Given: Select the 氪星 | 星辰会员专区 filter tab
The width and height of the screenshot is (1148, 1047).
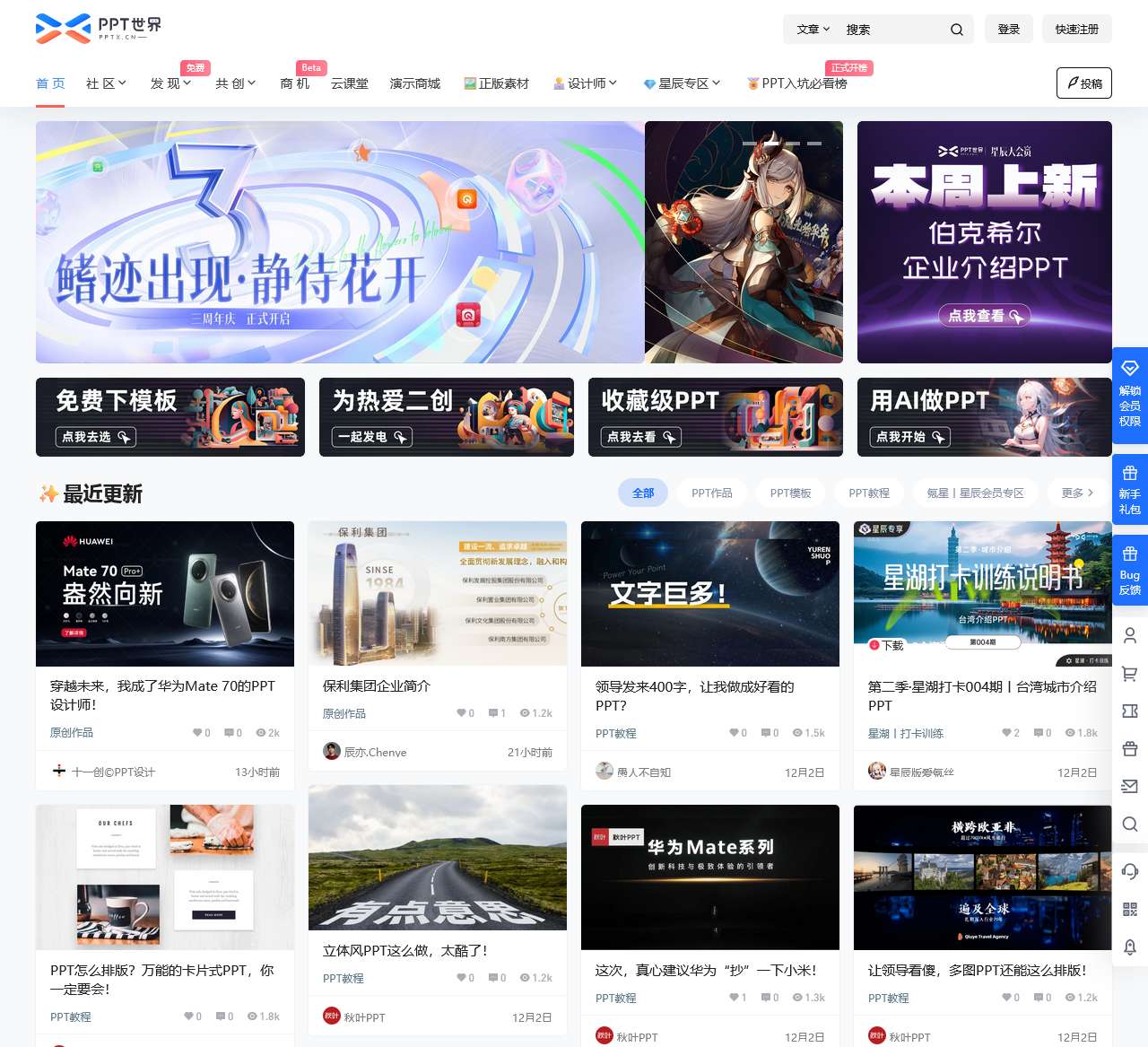Looking at the screenshot, I should (975, 493).
